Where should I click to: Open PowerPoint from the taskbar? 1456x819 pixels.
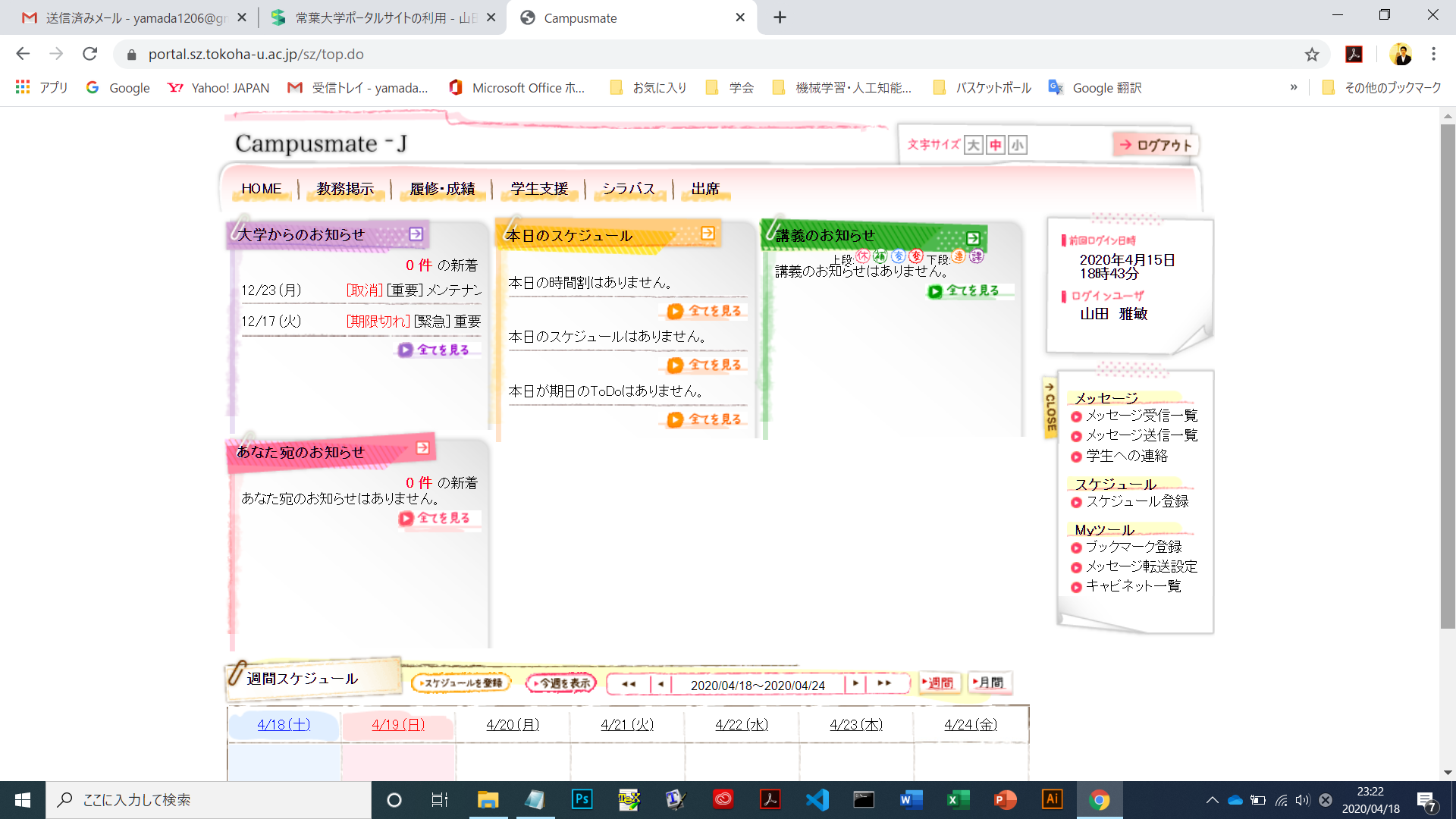(1005, 799)
